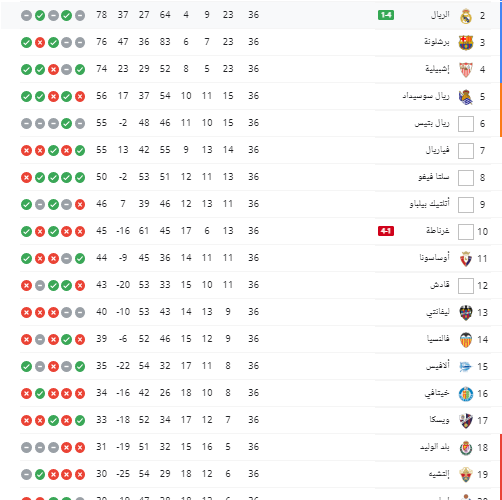Click the Alavés team logo
The image size is (502, 500).
click(466, 367)
